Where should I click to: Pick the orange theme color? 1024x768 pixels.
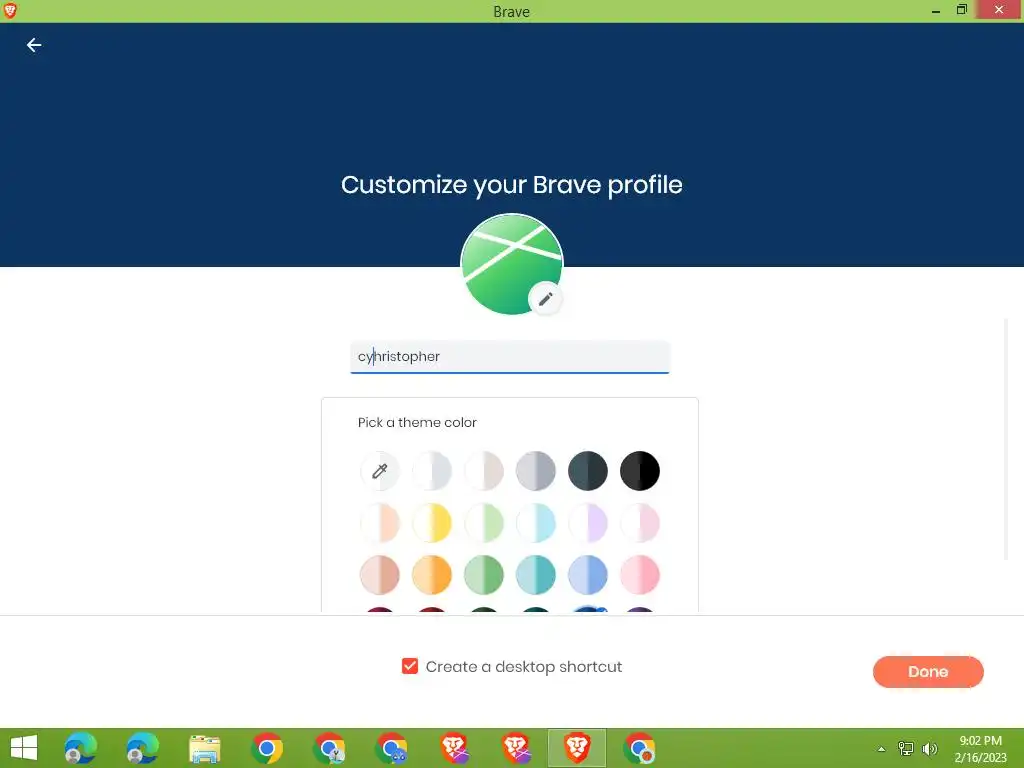click(x=432, y=575)
